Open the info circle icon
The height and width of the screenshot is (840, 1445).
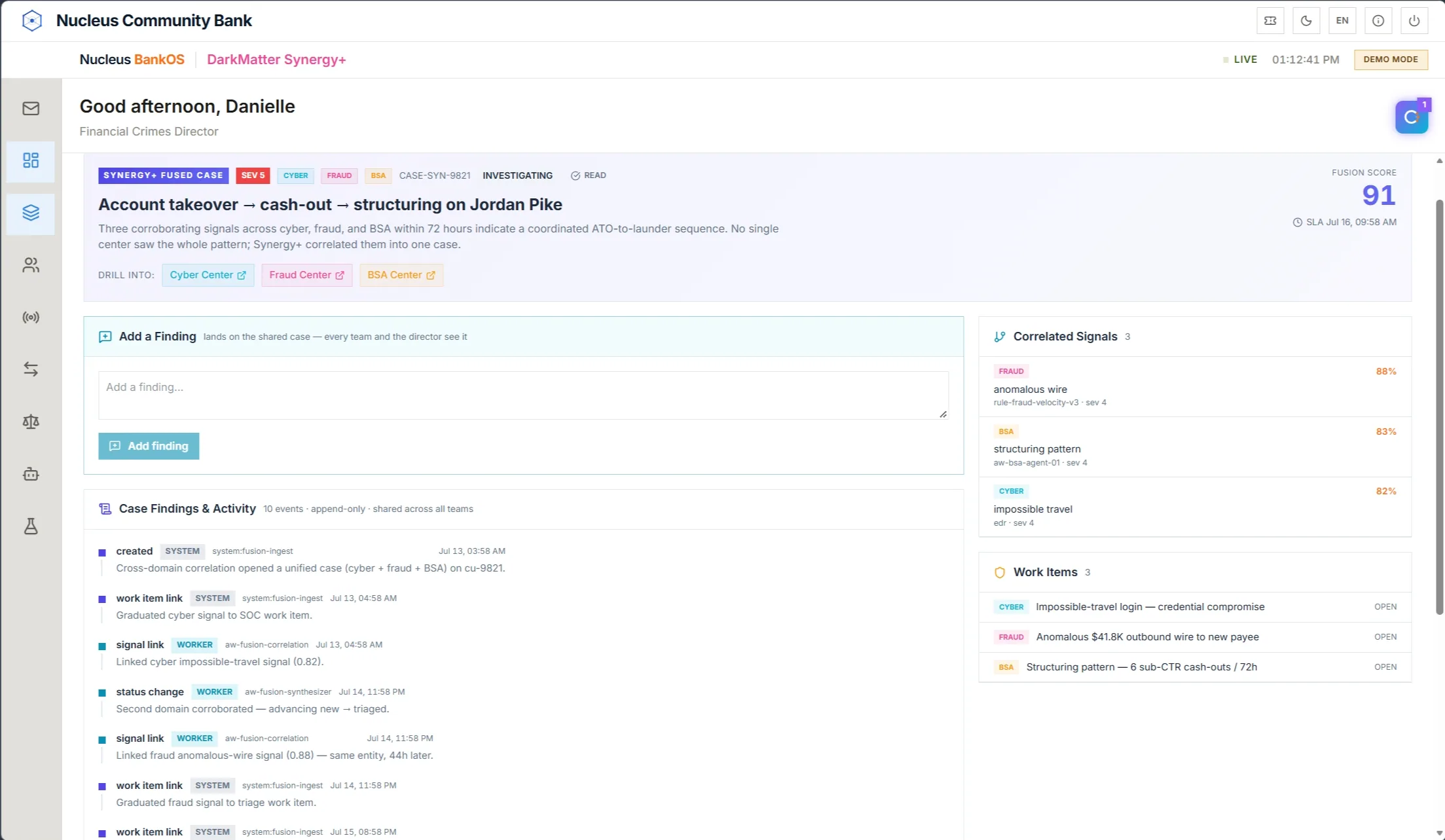click(1378, 20)
